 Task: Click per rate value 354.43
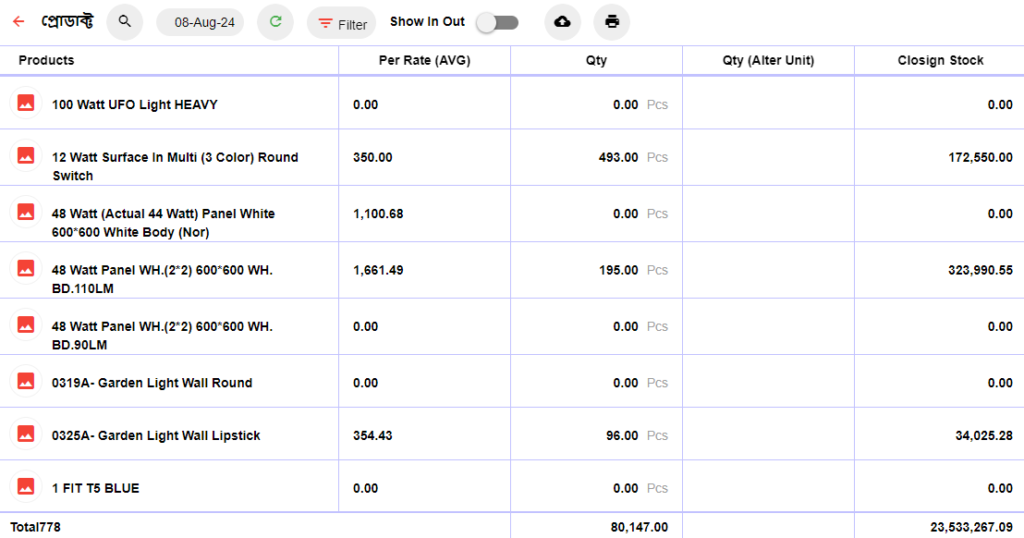(372, 435)
